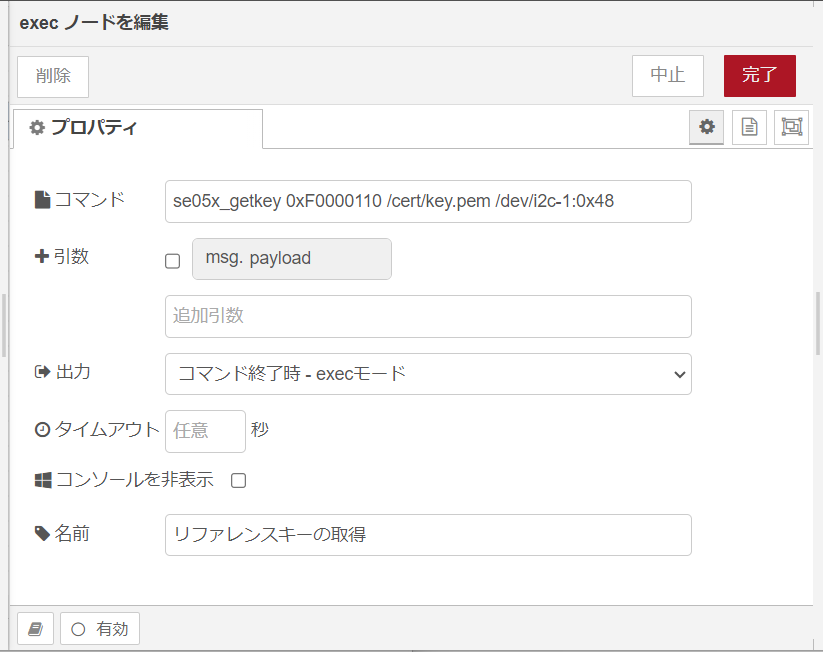Screen dimensions: 823x652
Task: Toggle the 有効 enabled state button
Action: (x=100, y=628)
